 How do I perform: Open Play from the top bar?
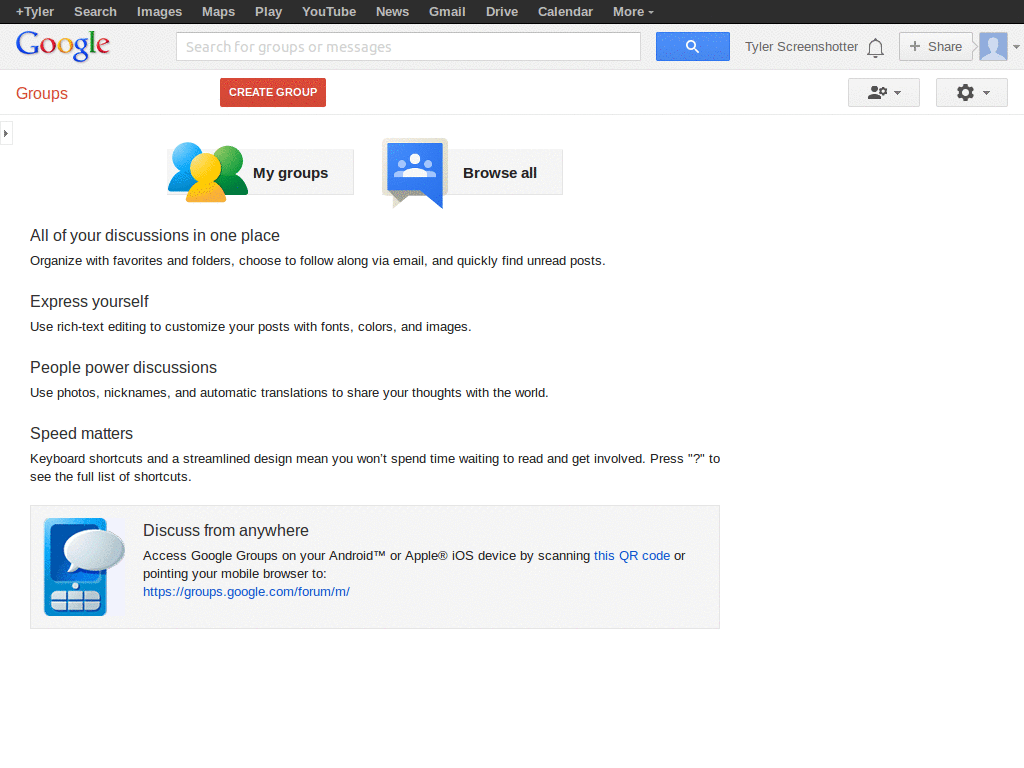[268, 12]
